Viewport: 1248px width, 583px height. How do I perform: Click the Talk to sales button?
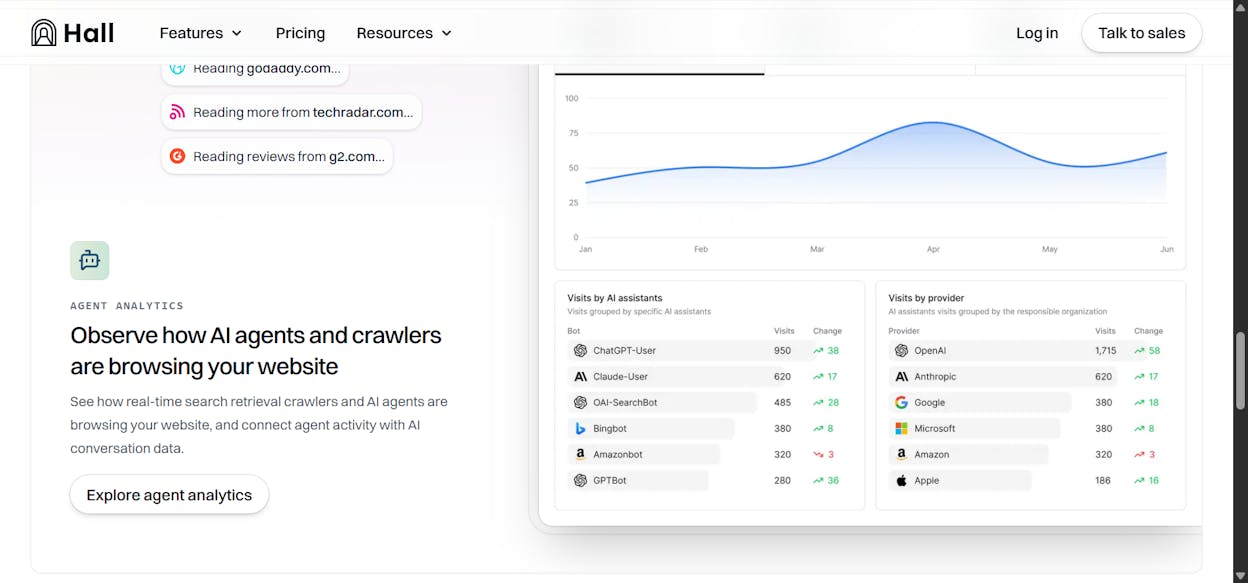1141,33
